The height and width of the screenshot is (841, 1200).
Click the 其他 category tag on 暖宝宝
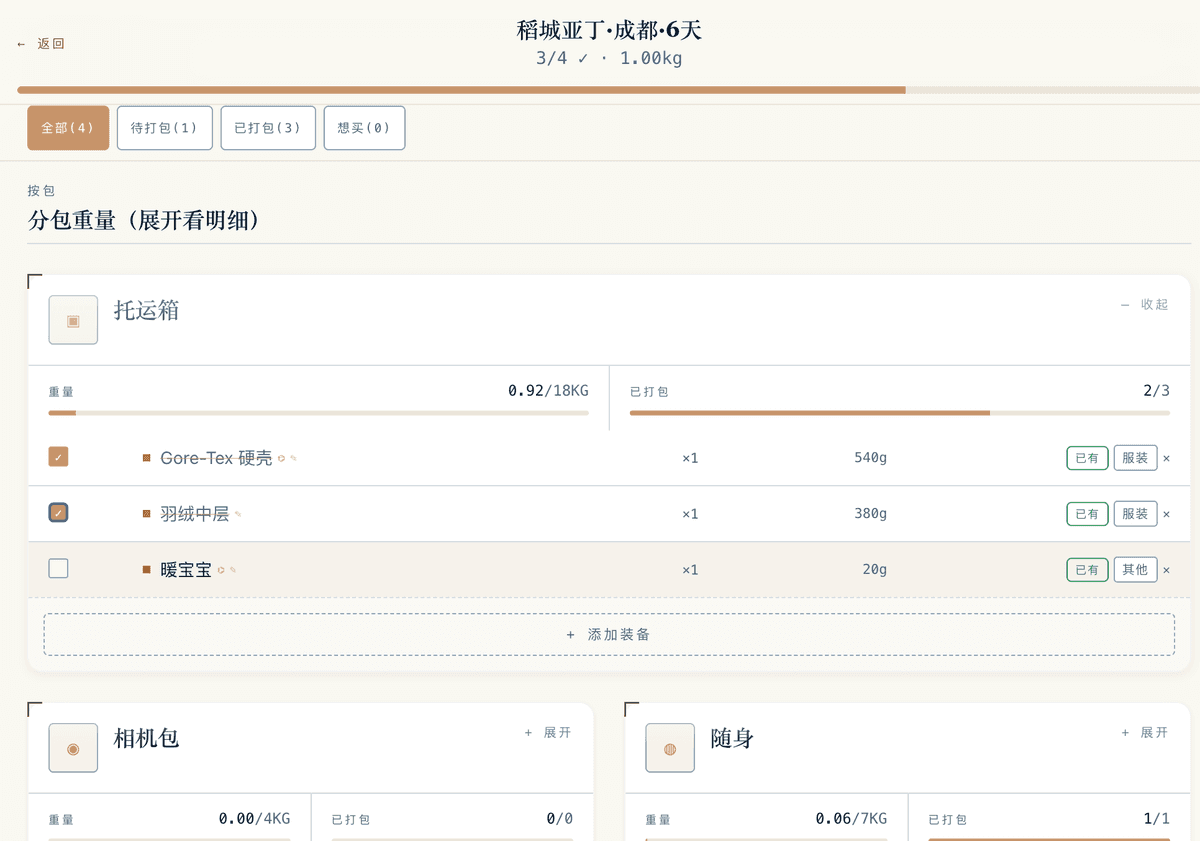[1135, 570]
